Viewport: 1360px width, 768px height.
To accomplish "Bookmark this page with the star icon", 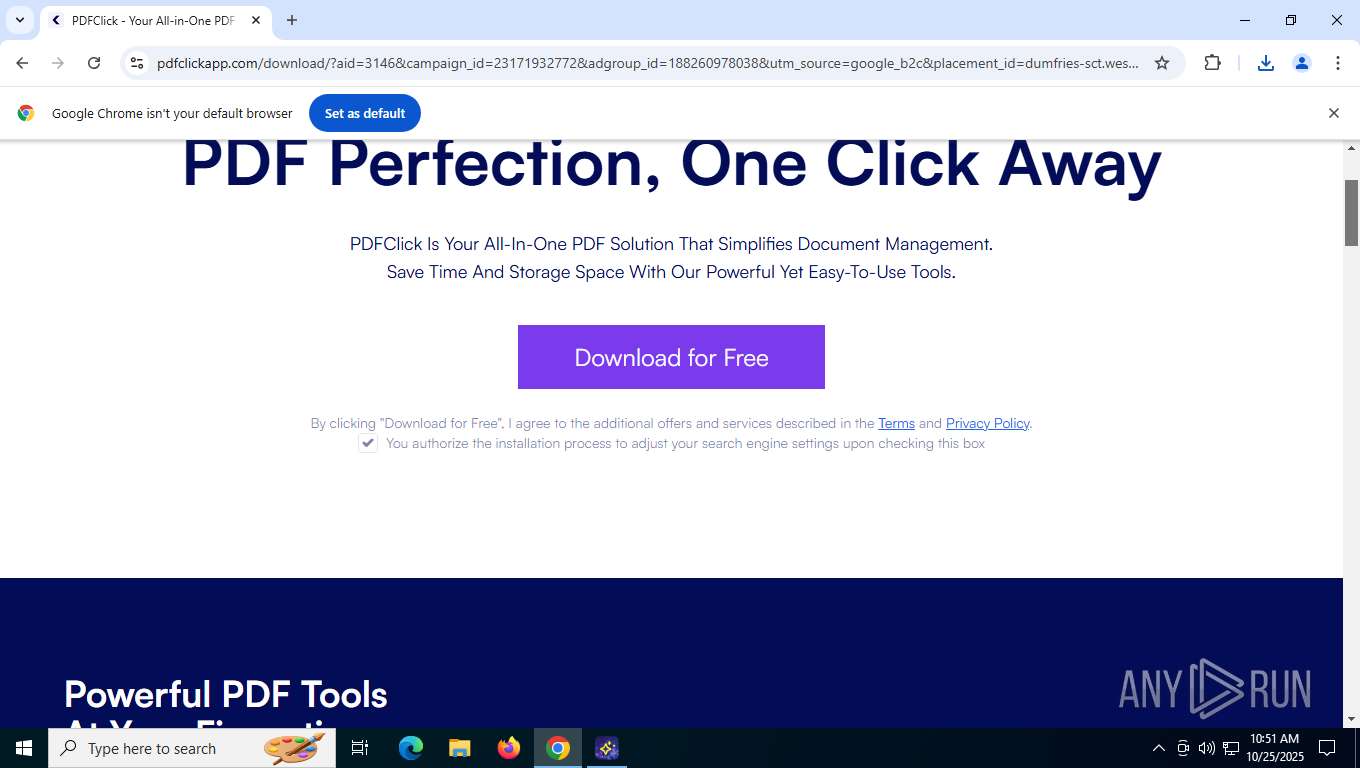I will pos(1162,63).
